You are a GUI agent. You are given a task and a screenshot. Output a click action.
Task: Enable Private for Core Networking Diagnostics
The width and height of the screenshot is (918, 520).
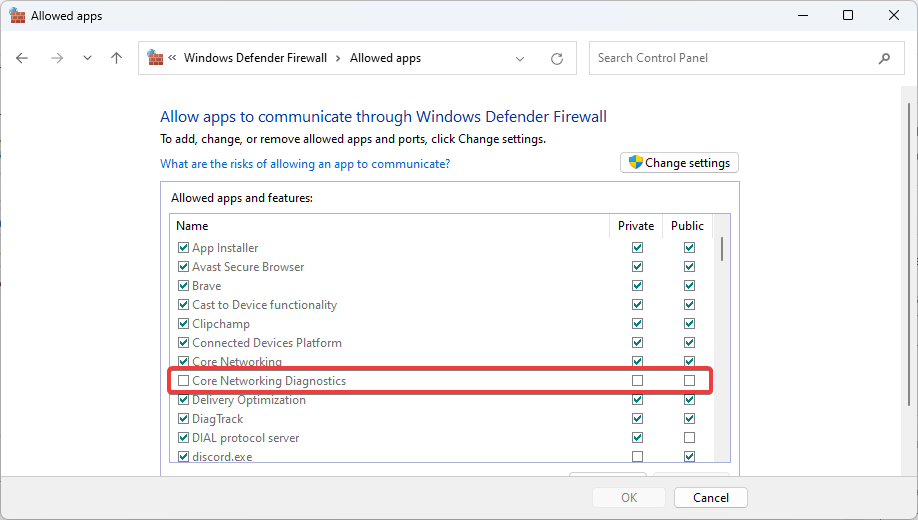638,381
